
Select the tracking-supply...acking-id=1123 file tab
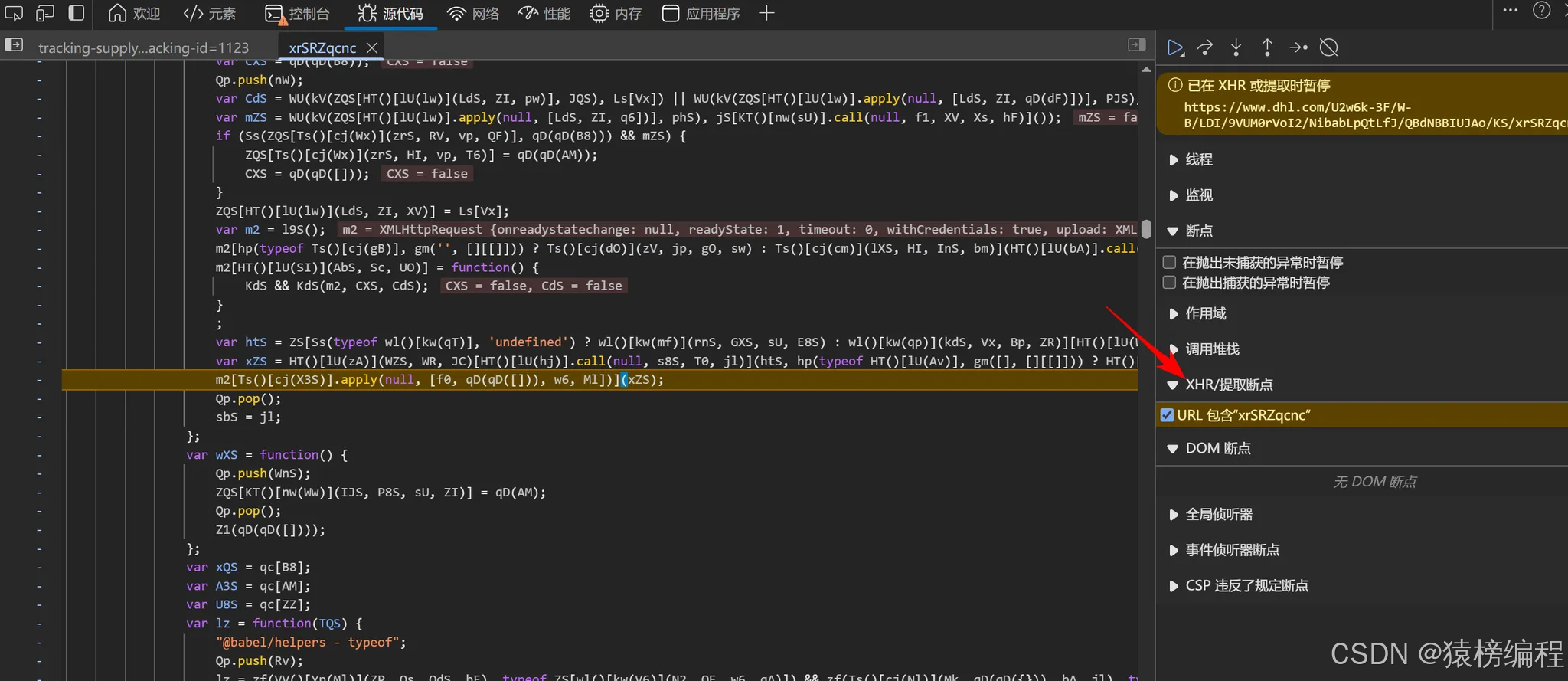click(143, 47)
